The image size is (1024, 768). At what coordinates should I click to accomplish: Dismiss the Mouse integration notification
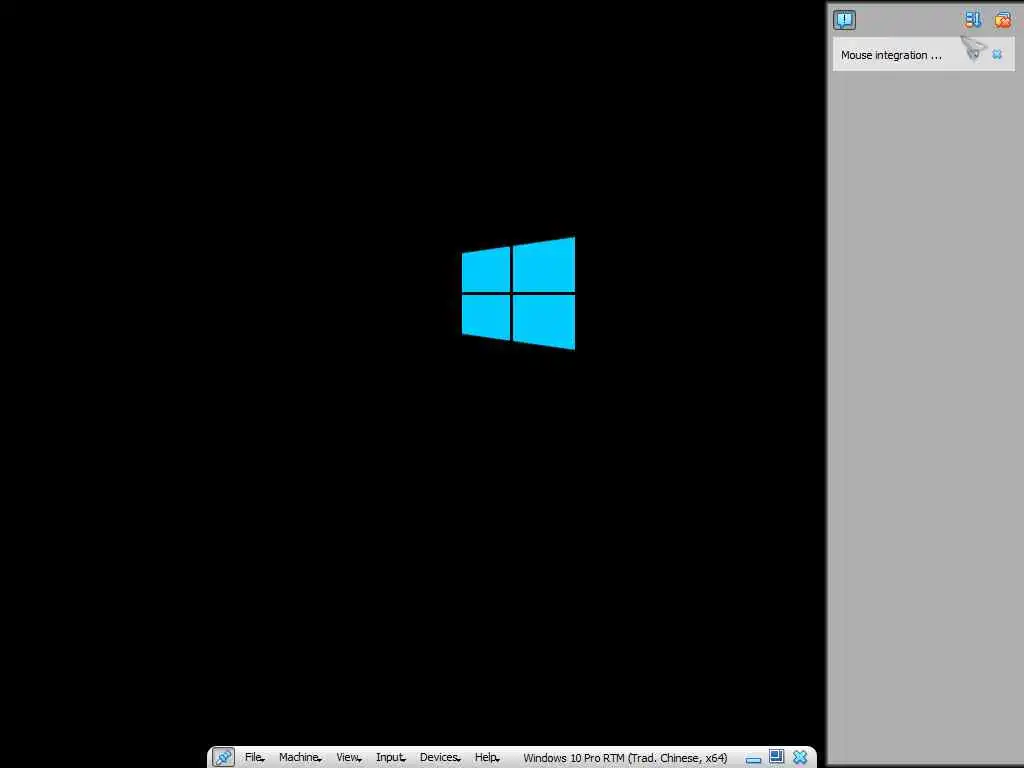coord(997,55)
